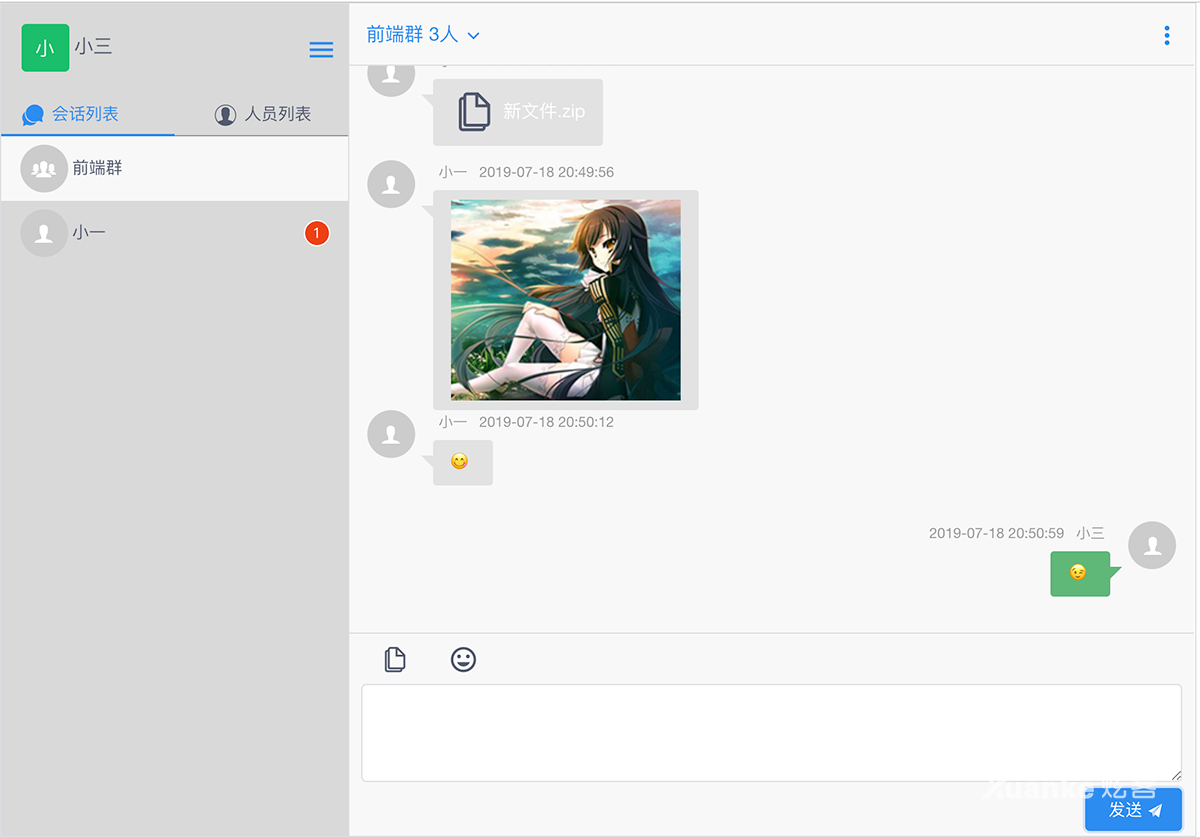Select the 前端群 conversation

[175, 169]
